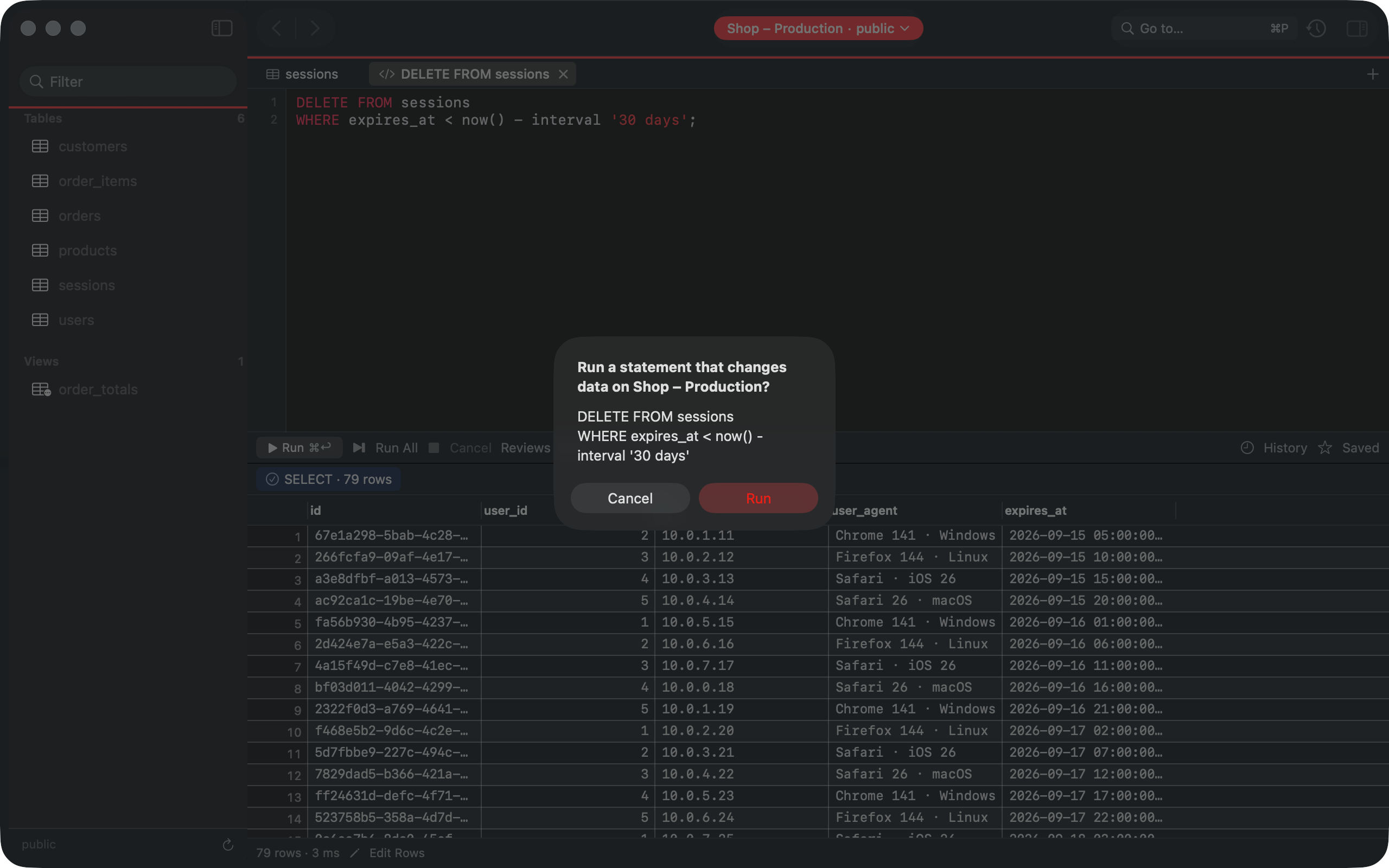Click the DELETE keyword in editor
Viewport: 1389px width, 868px height.
tap(322, 102)
